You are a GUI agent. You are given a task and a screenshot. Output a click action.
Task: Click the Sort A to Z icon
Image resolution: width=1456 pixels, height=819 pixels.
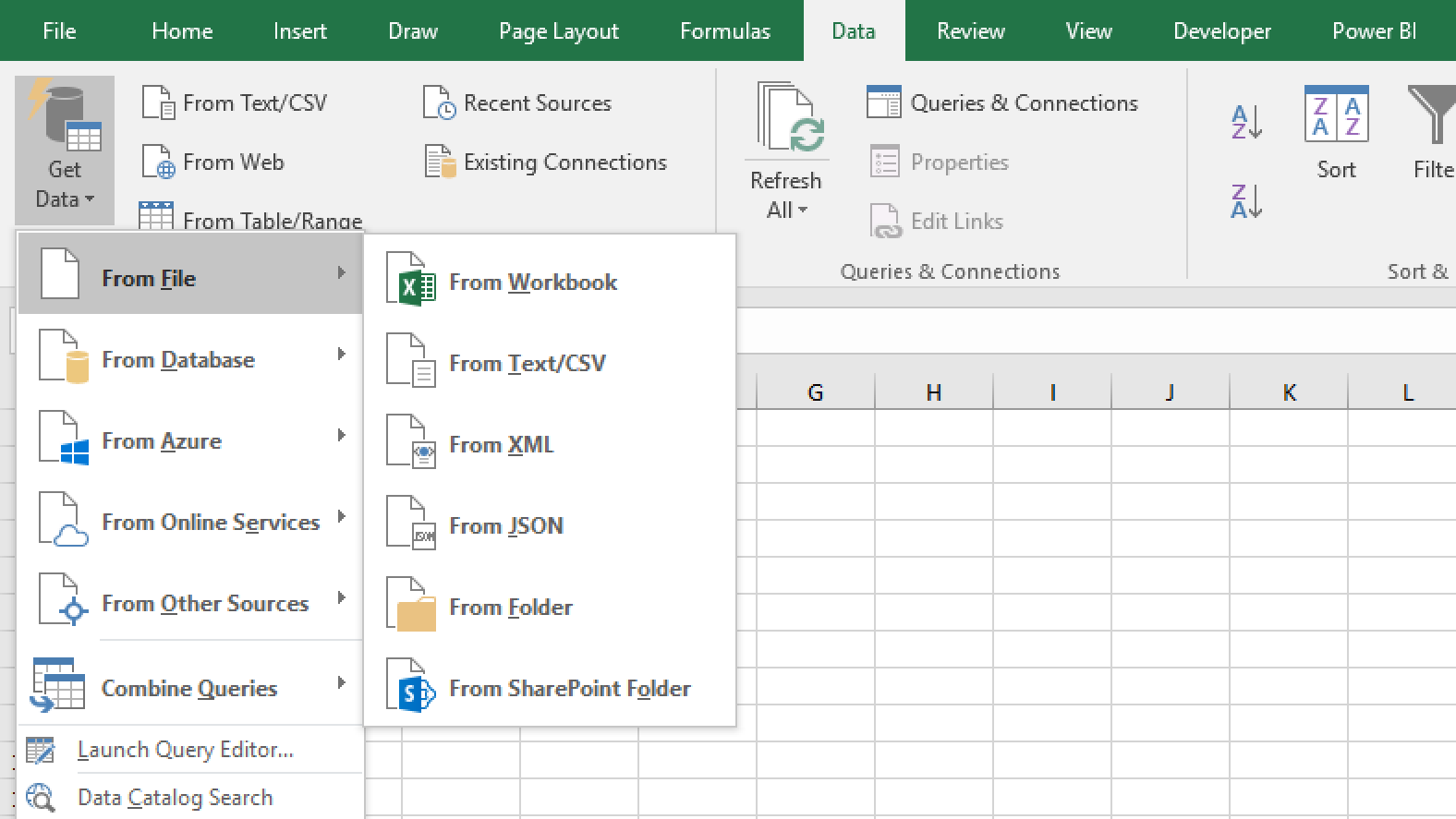[x=1246, y=121]
